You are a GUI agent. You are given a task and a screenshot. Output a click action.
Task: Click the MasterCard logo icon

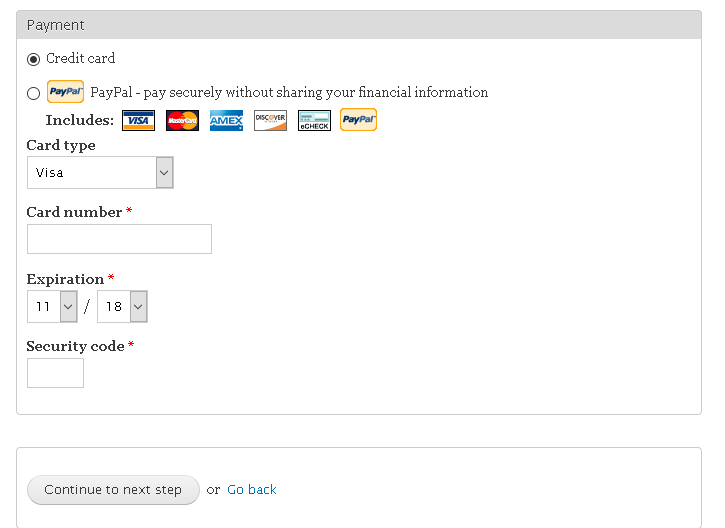[x=182, y=121]
